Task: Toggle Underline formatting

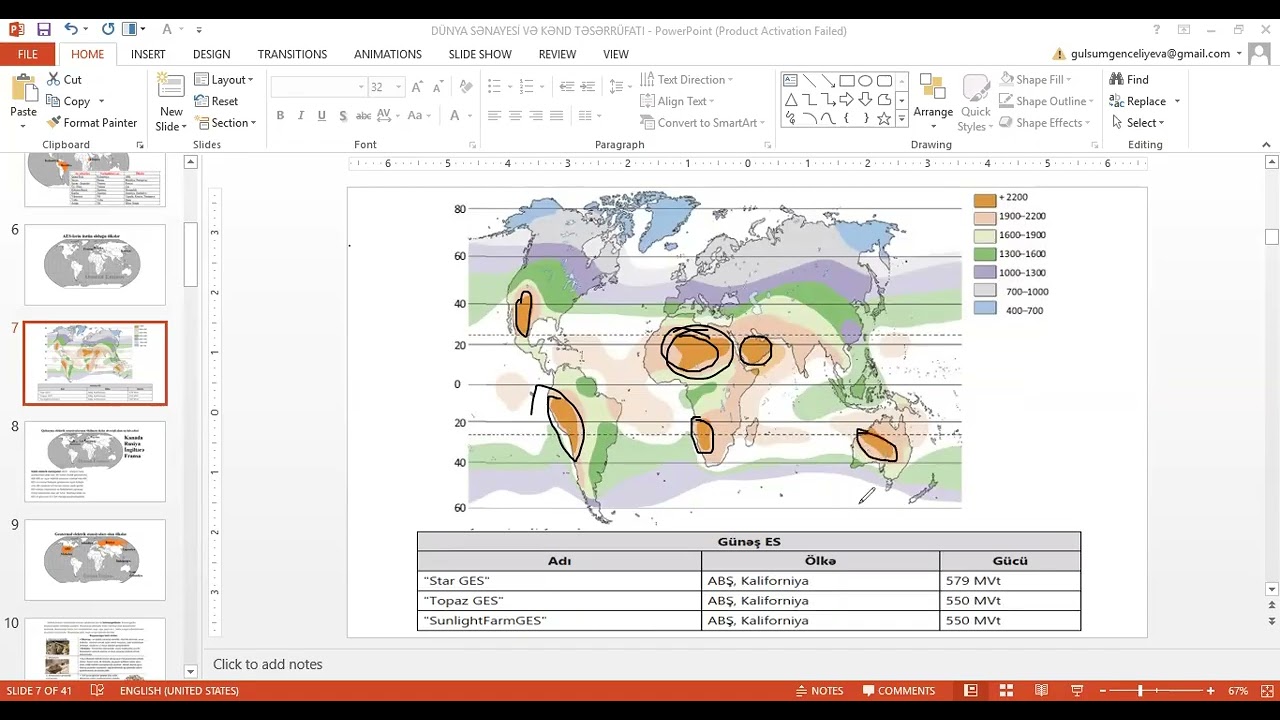Action: [321, 116]
